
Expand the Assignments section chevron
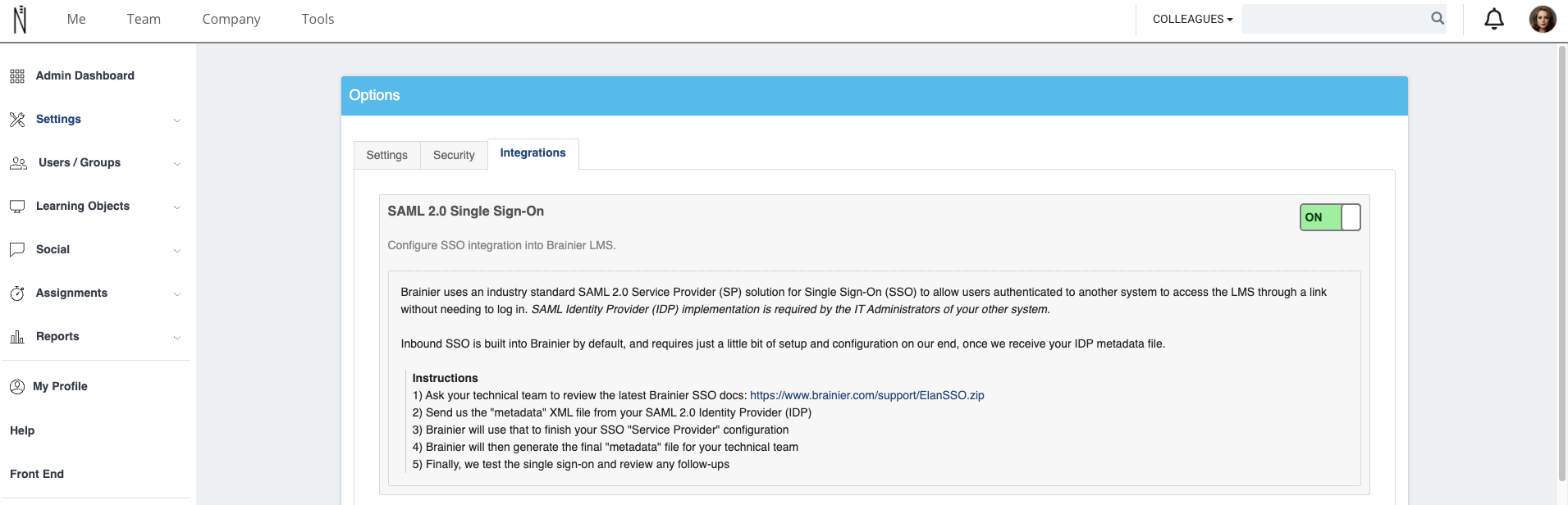tap(176, 294)
